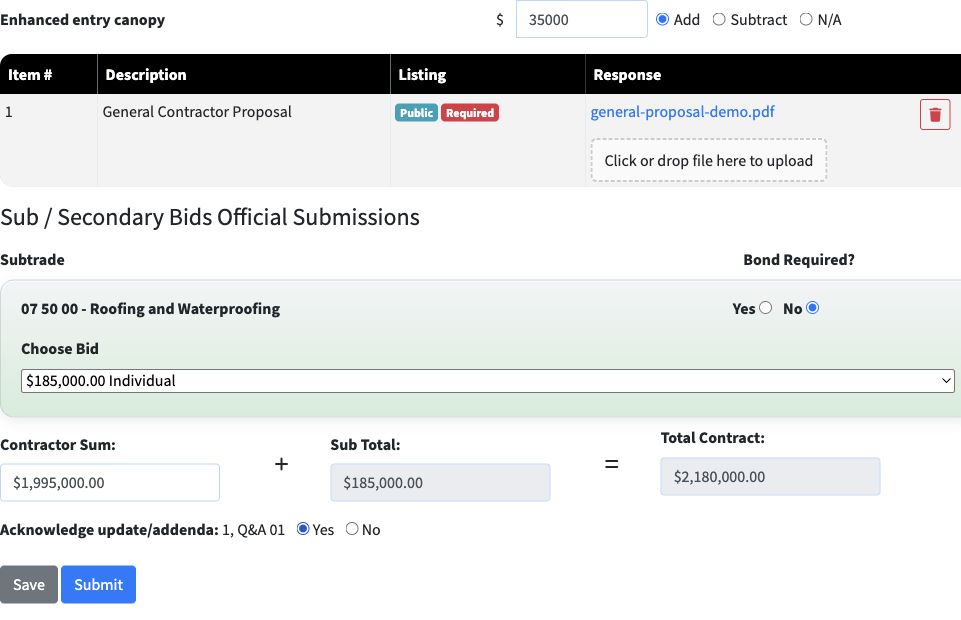Click the Submit button
Image resolution: width=961 pixels, height=620 pixels.
98,584
